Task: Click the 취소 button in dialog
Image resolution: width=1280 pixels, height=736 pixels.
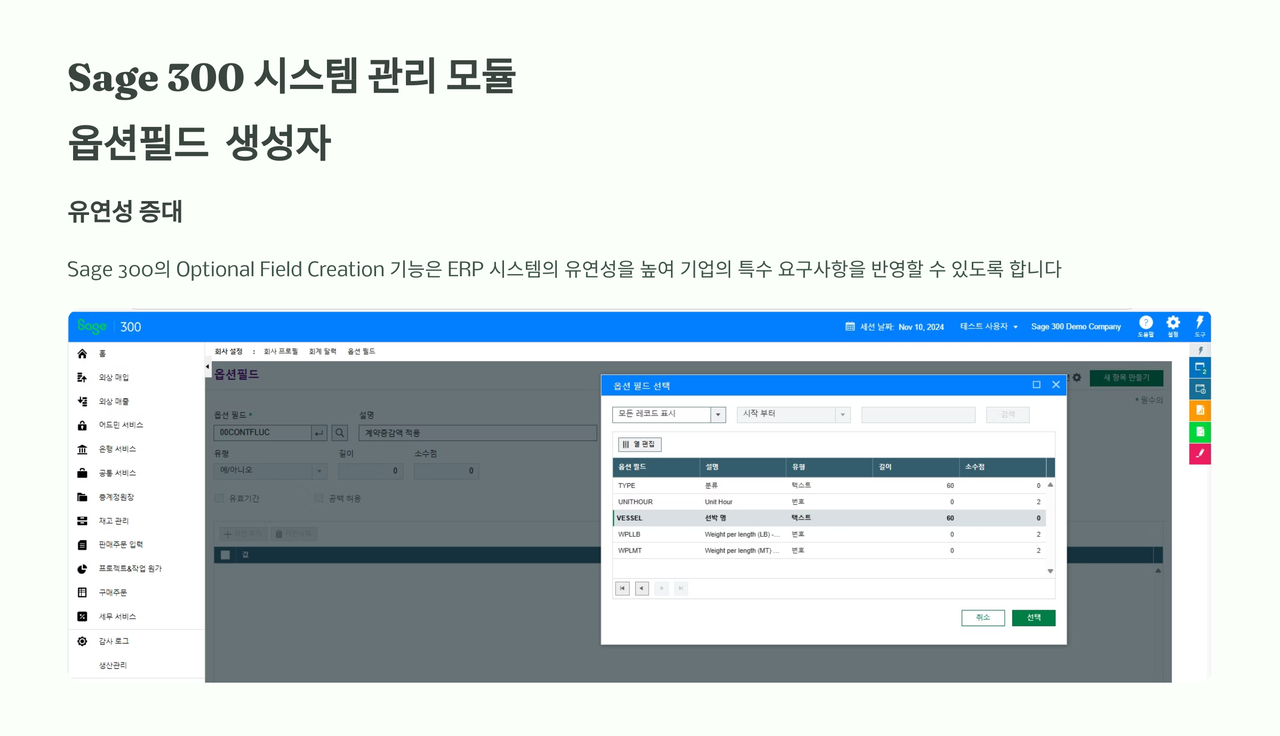Action: tap(983, 618)
